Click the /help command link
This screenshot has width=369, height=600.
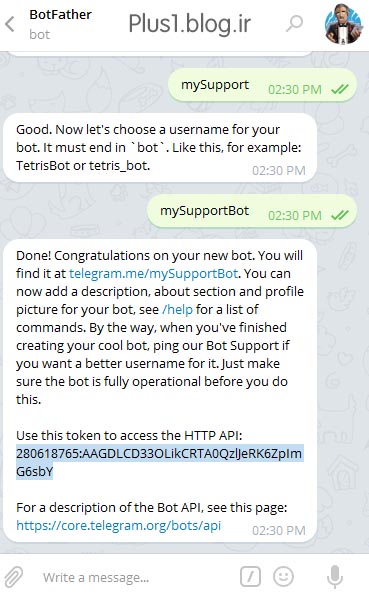point(177,309)
